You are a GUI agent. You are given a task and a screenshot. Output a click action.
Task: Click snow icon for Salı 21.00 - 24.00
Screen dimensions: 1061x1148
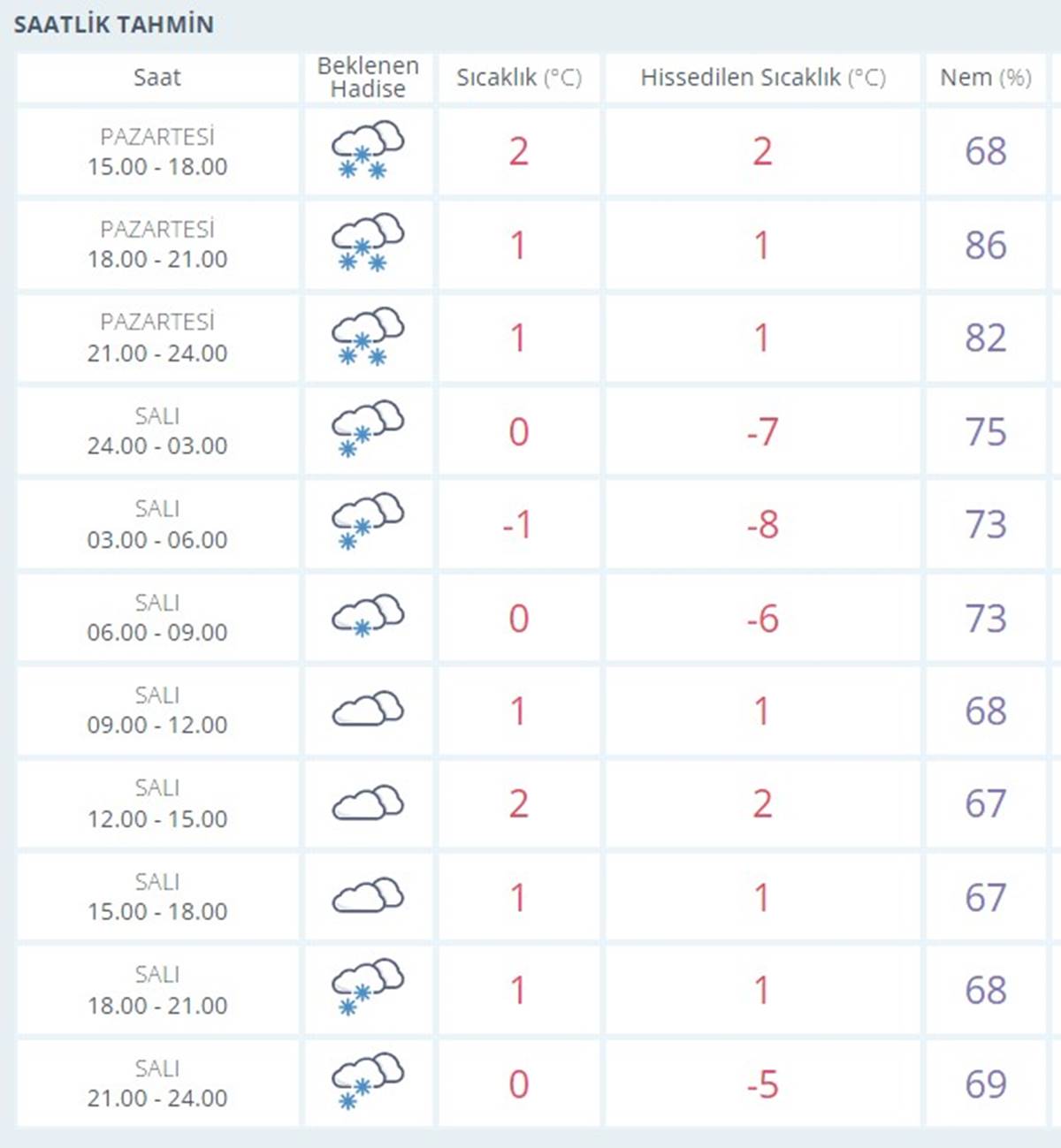[x=367, y=1083]
